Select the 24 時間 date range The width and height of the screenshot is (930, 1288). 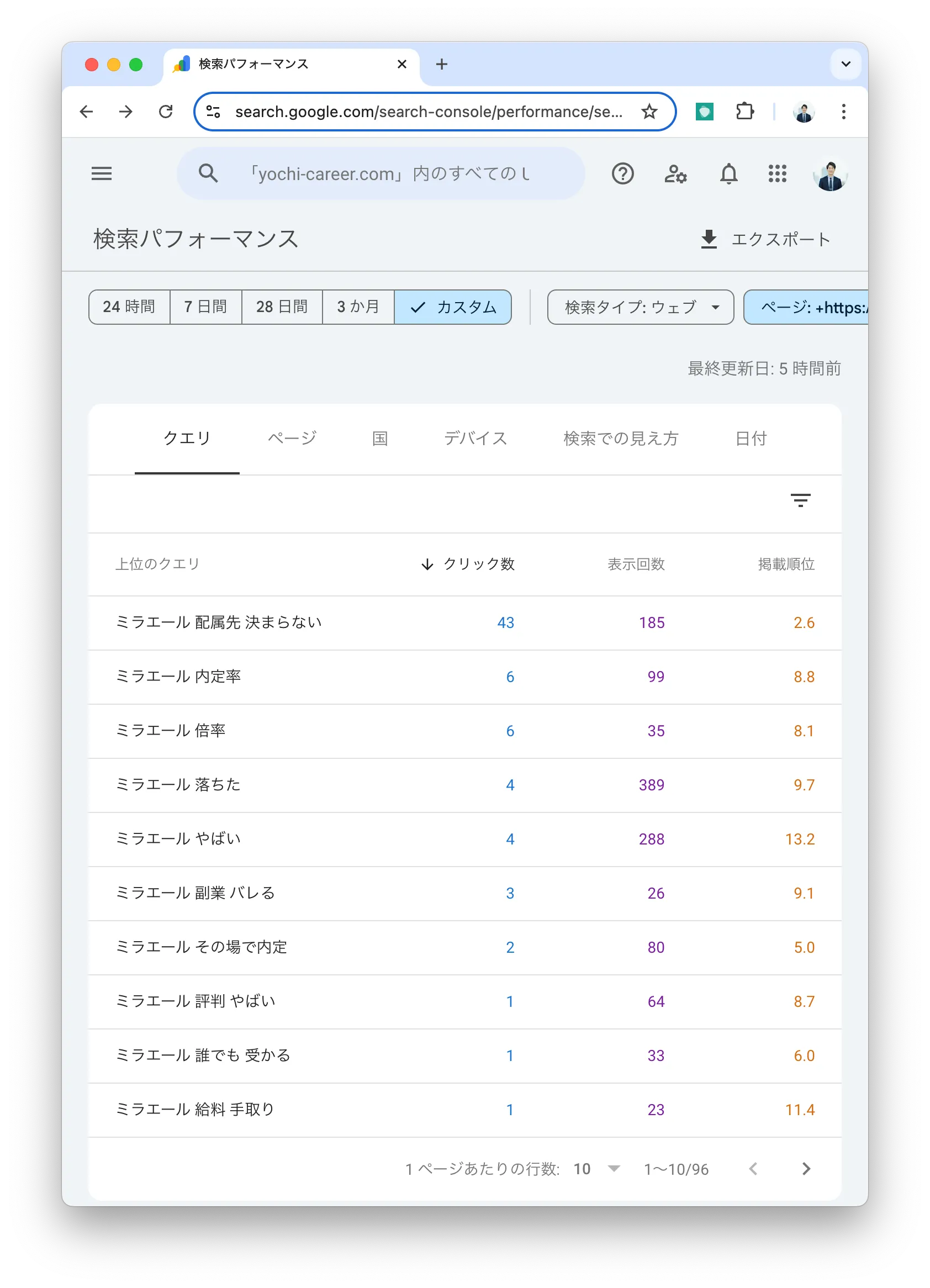point(129,307)
